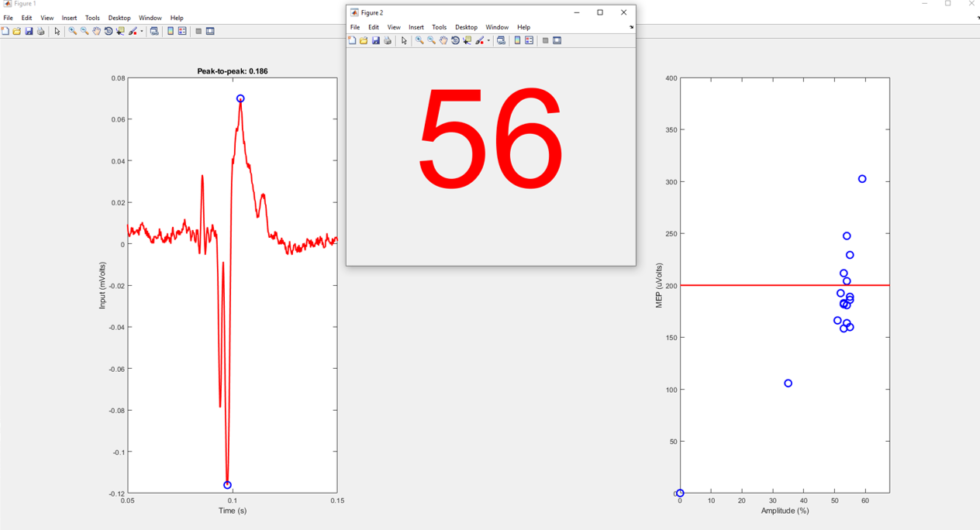Click Hide Plot Tools button in Figure 2

tap(544, 41)
